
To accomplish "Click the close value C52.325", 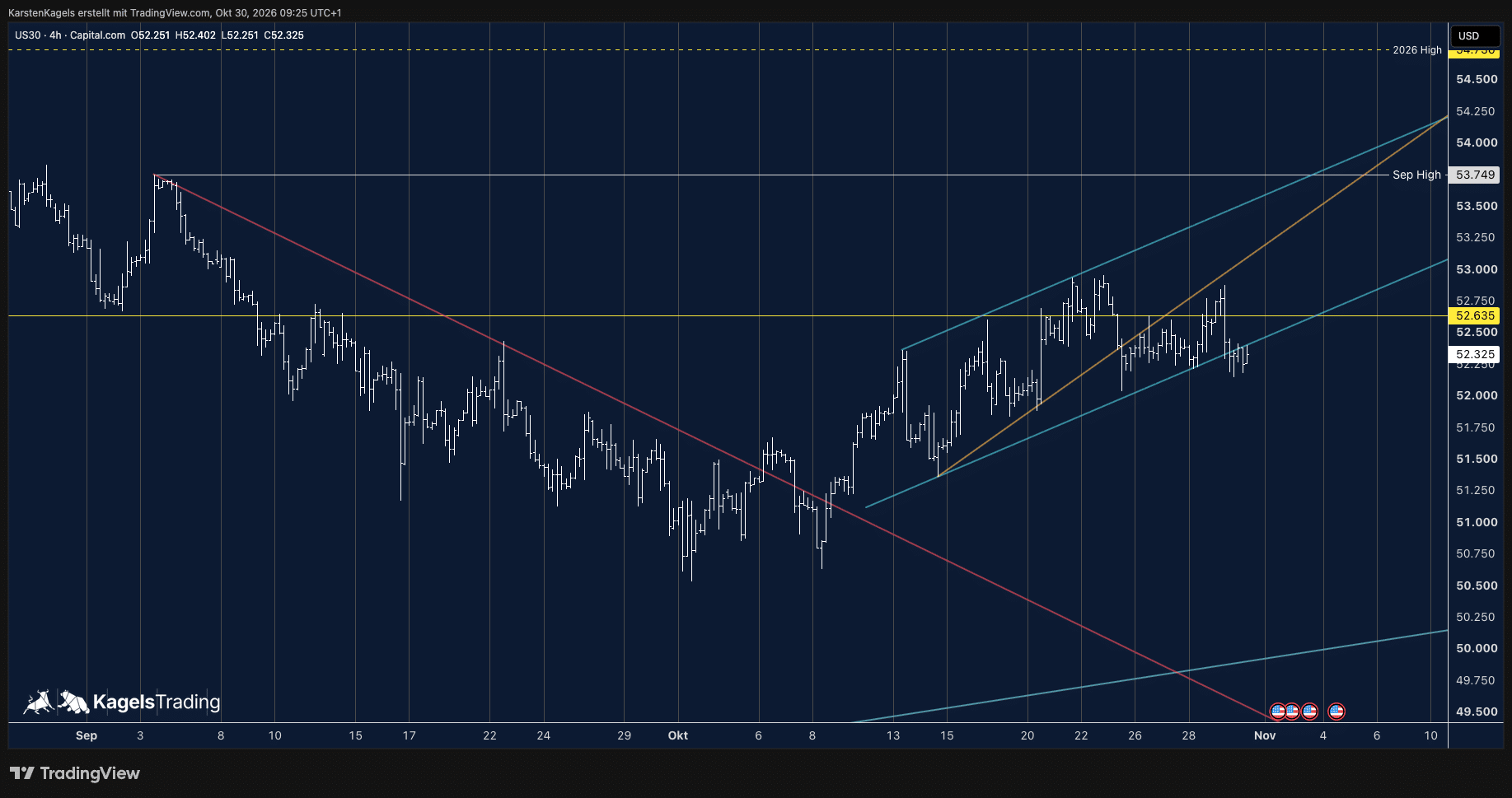I will (x=283, y=35).
